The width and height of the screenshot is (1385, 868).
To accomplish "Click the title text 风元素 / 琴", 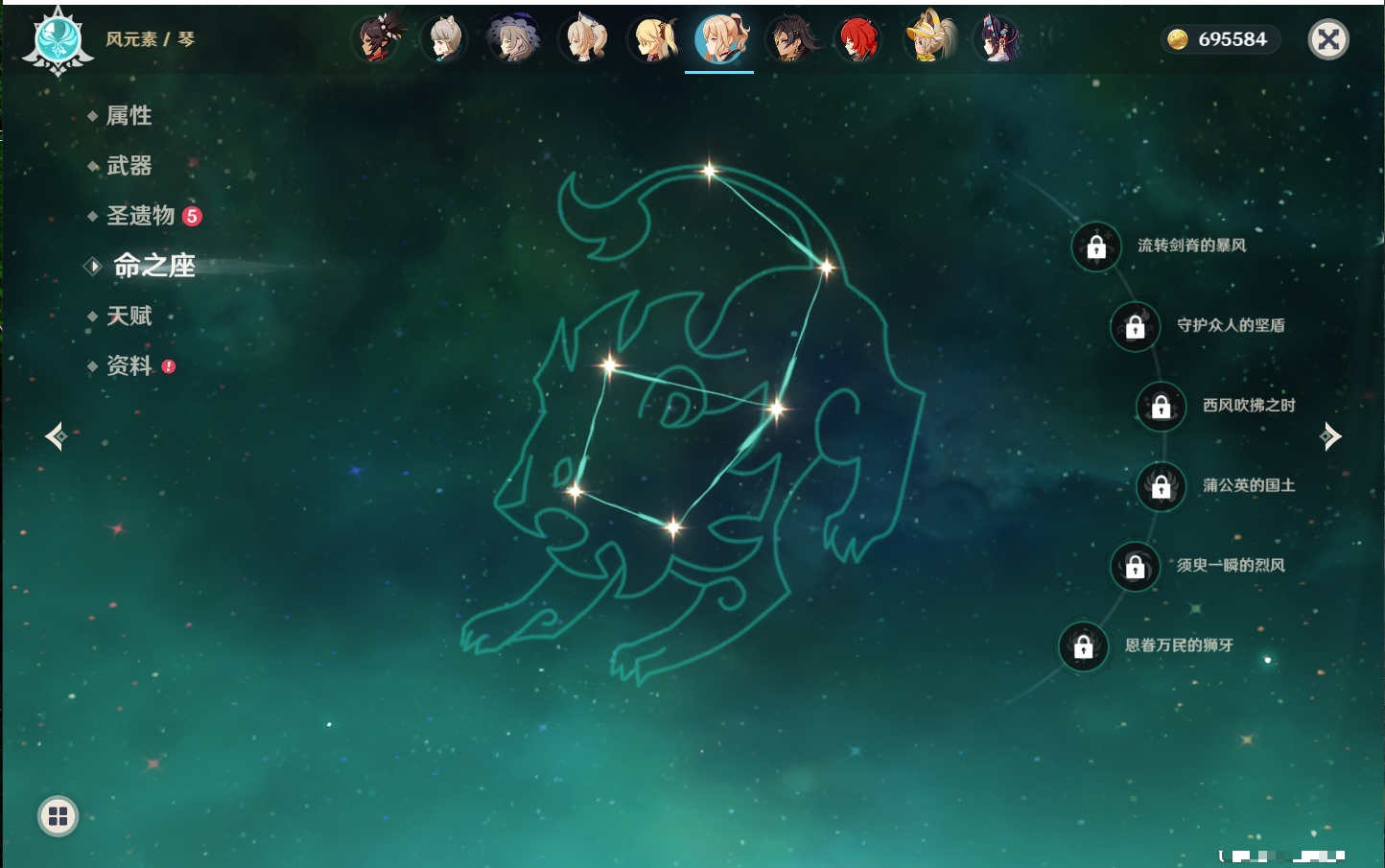I will (151, 39).
